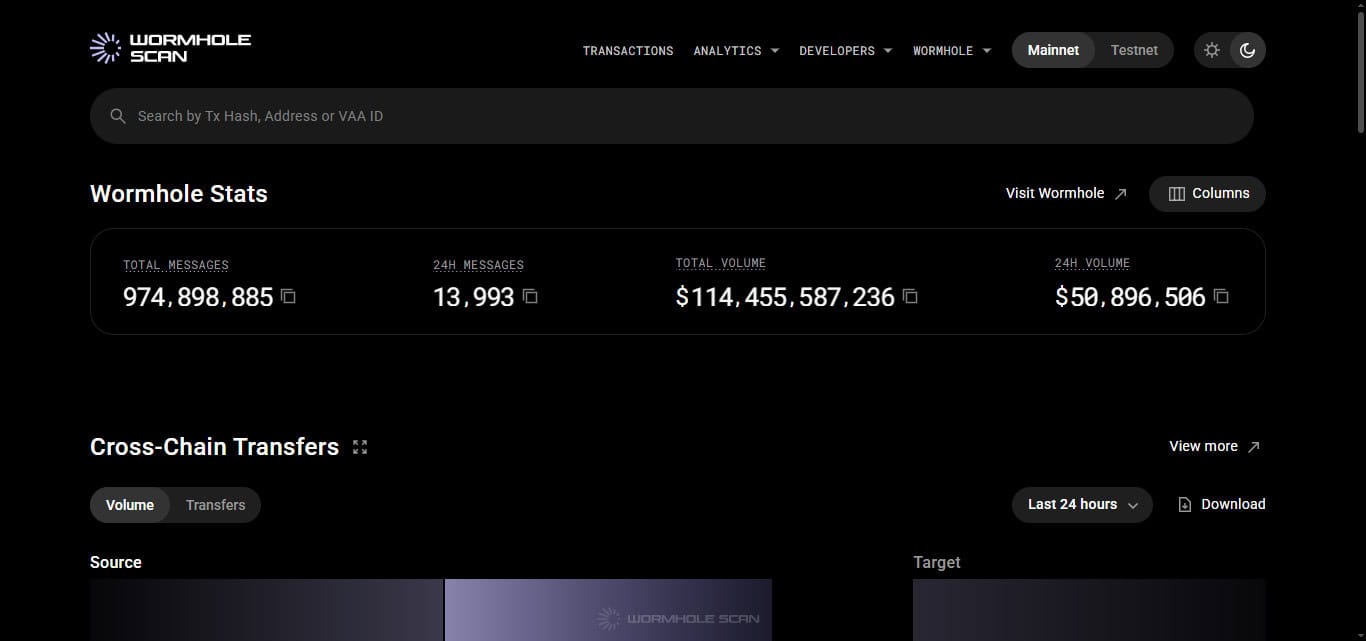Viewport: 1366px width, 641px height.
Task: Click the $50,896,506 volume value
Action: tap(1130, 297)
